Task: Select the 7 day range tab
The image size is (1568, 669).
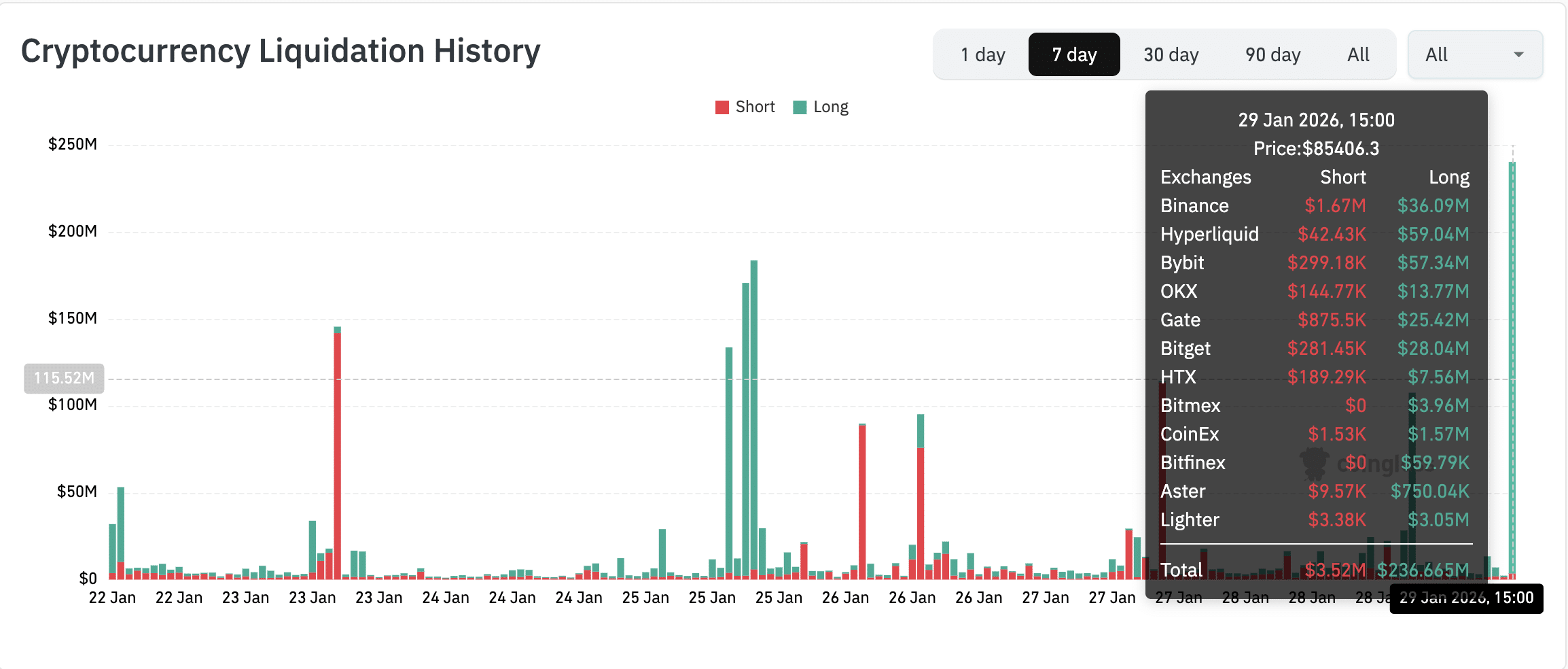Action: pos(1074,54)
